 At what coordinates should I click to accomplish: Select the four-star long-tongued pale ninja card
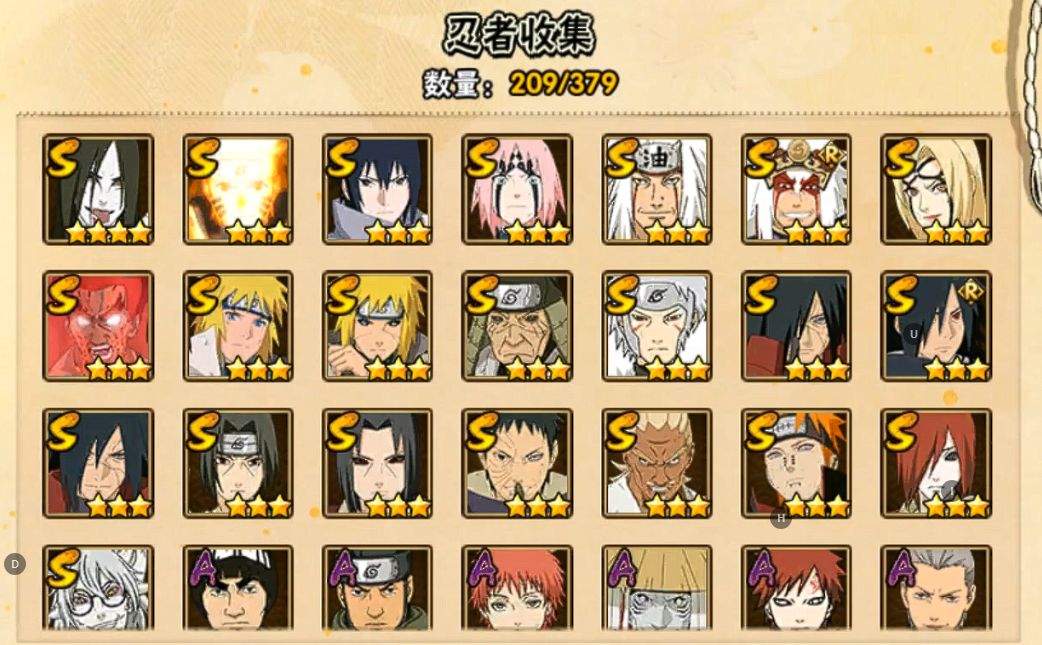(98, 190)
